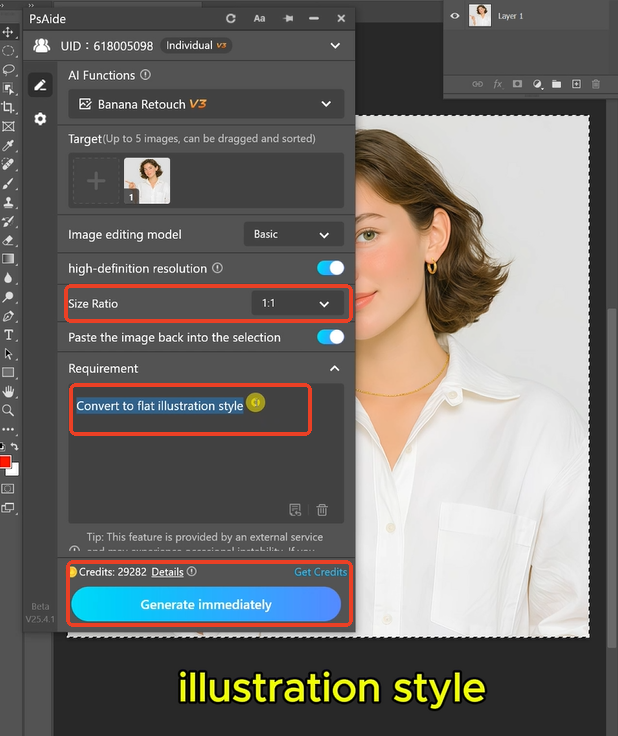Select the Pen tool

8,316
